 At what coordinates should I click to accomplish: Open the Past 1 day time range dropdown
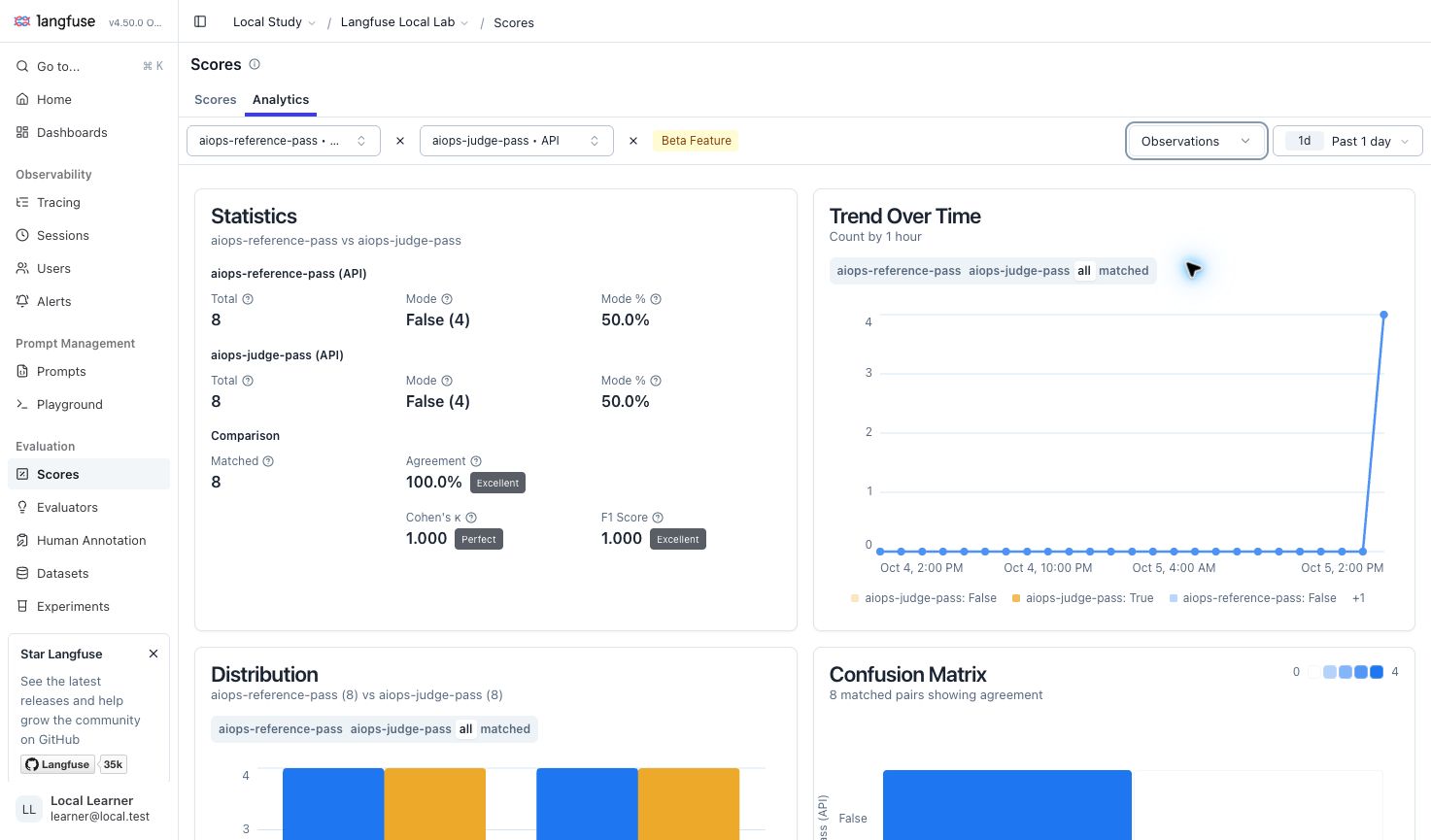click(x=1347, y=141)
